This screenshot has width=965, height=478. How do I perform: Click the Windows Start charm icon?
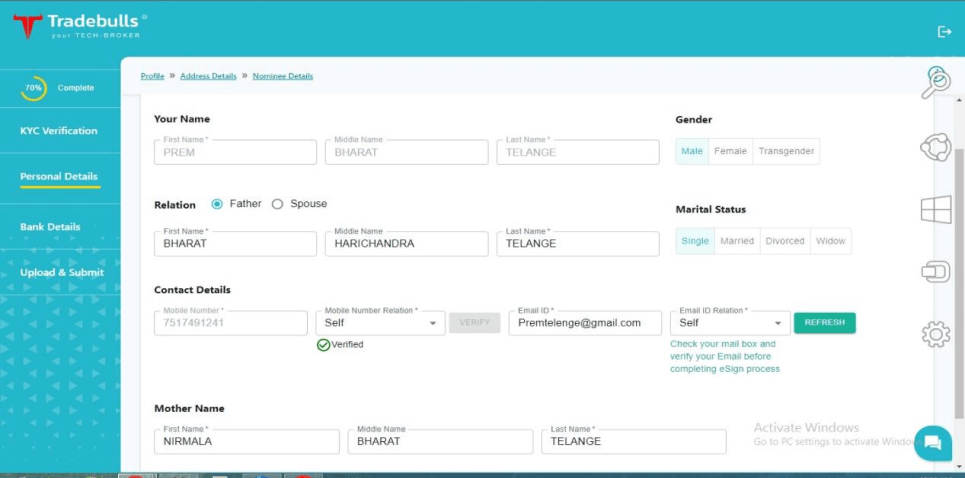[x=936, y=209]
